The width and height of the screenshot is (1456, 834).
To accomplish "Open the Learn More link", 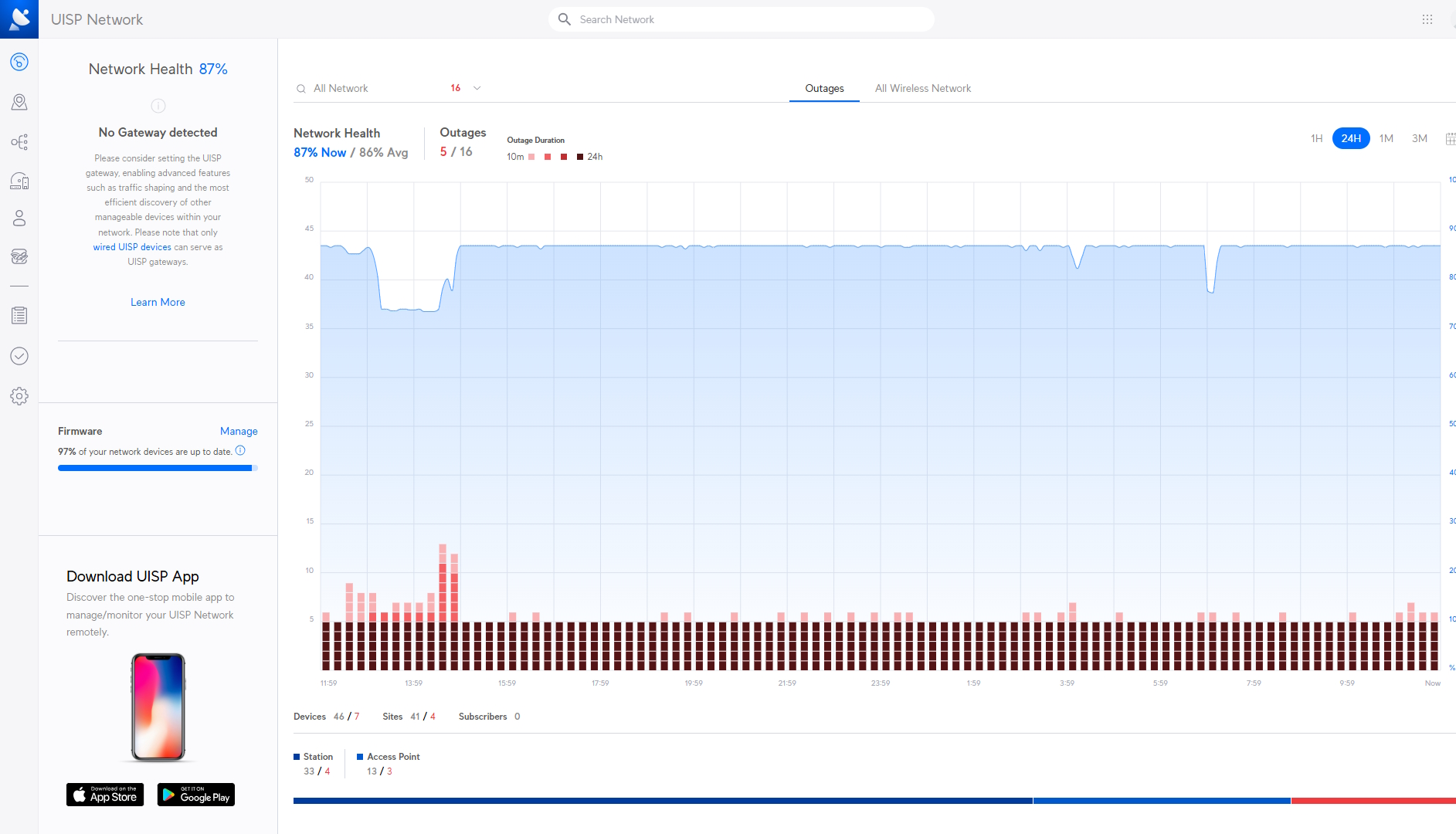I will (158, 302).
